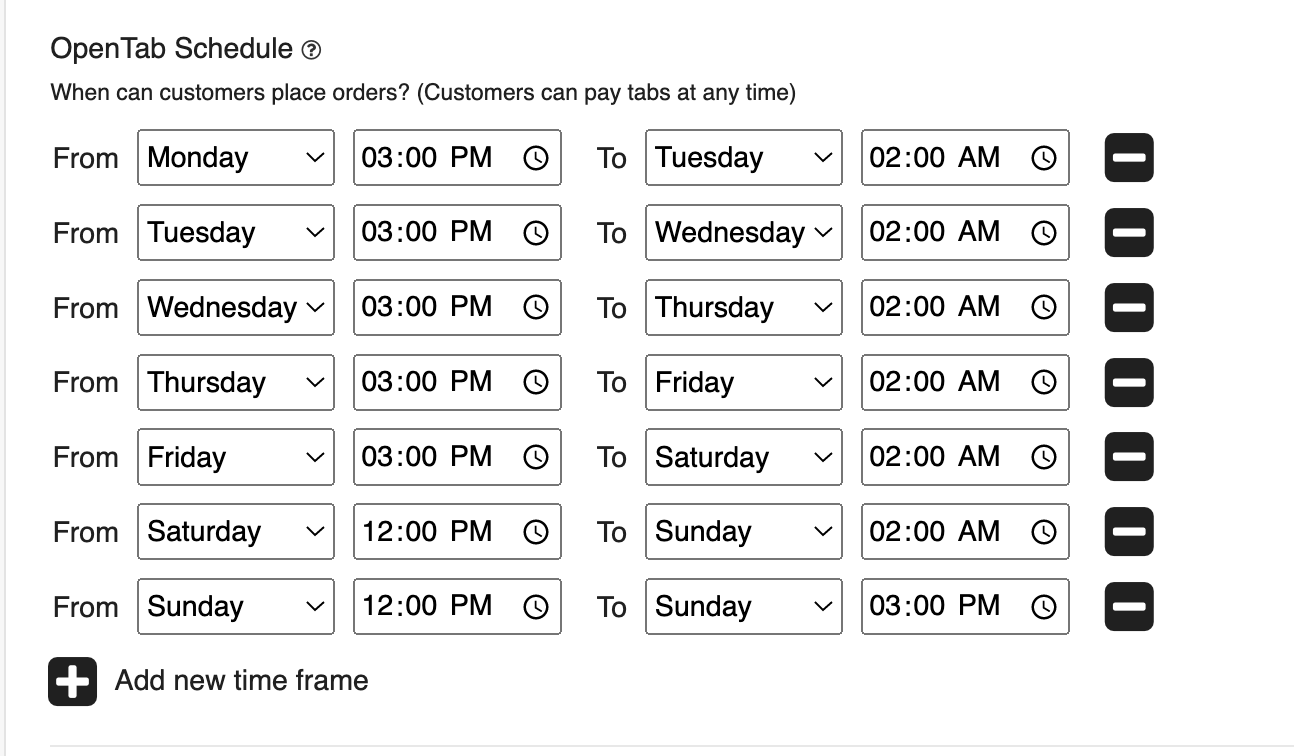Select the Sunday 12:00 PM start time field
The width and height of the screenshot is (1294, 756).
(x=457, y=606)
